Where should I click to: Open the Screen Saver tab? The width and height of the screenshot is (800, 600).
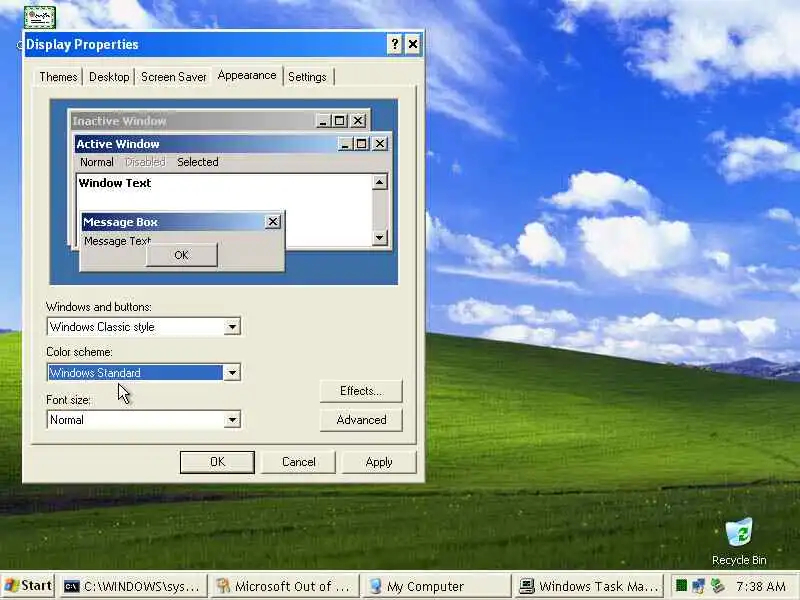pyautogui.click(x=173, y=77)
